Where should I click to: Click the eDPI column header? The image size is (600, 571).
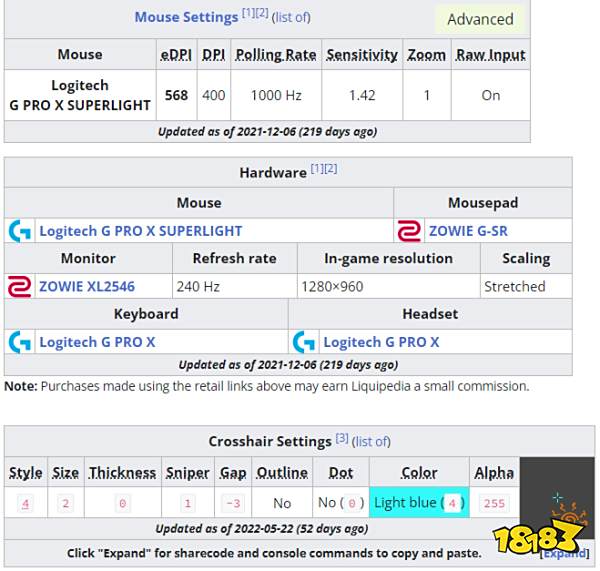(176, 55)
